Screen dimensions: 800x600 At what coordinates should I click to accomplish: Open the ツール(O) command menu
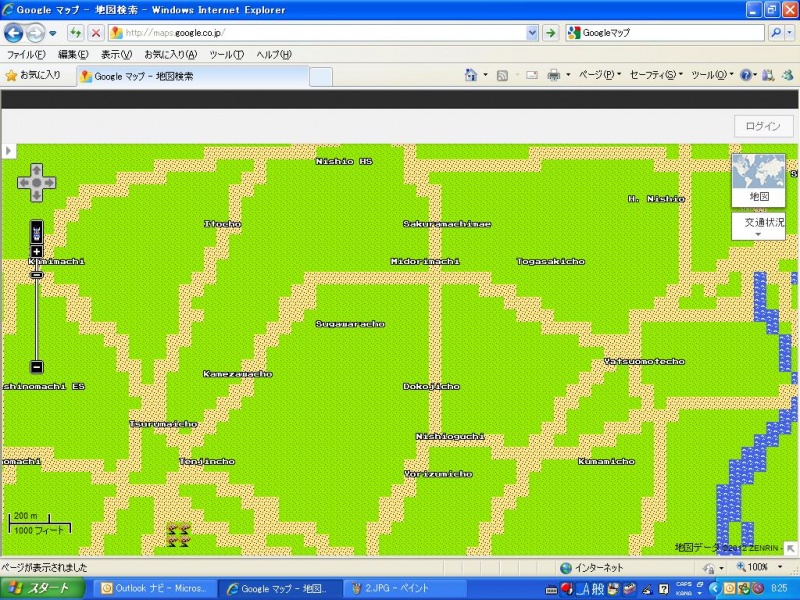pyautogui.click(x=712, y=75)
